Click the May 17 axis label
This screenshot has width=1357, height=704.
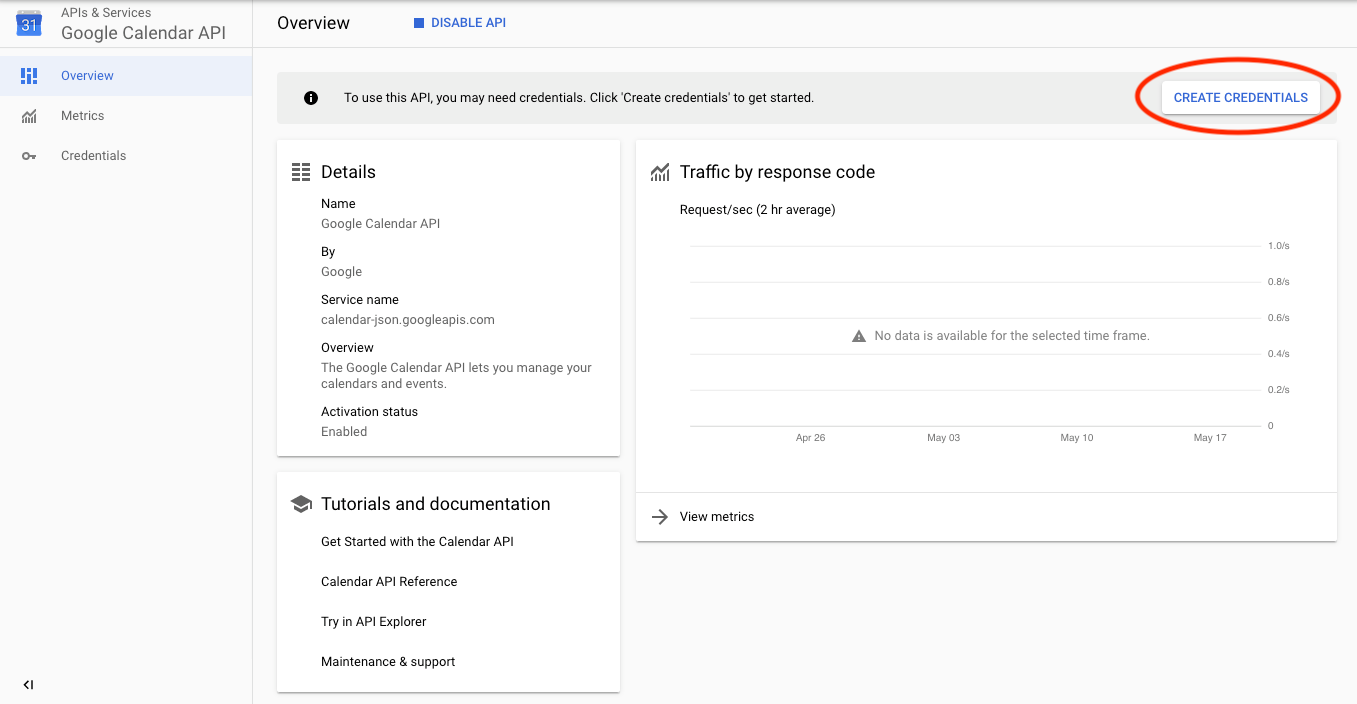click(1210, 438)
